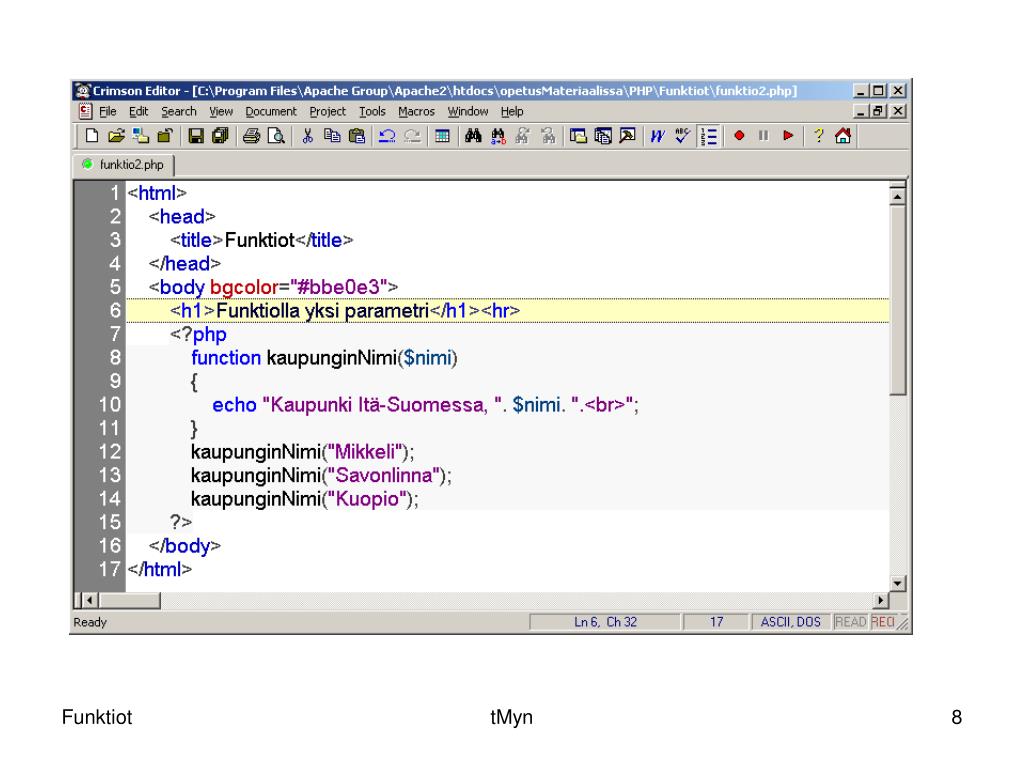The height and width of the screenshot is (768, 1024).
Task: Click the horizontal scrollbar left arrow
Action: tap(90, 600)
